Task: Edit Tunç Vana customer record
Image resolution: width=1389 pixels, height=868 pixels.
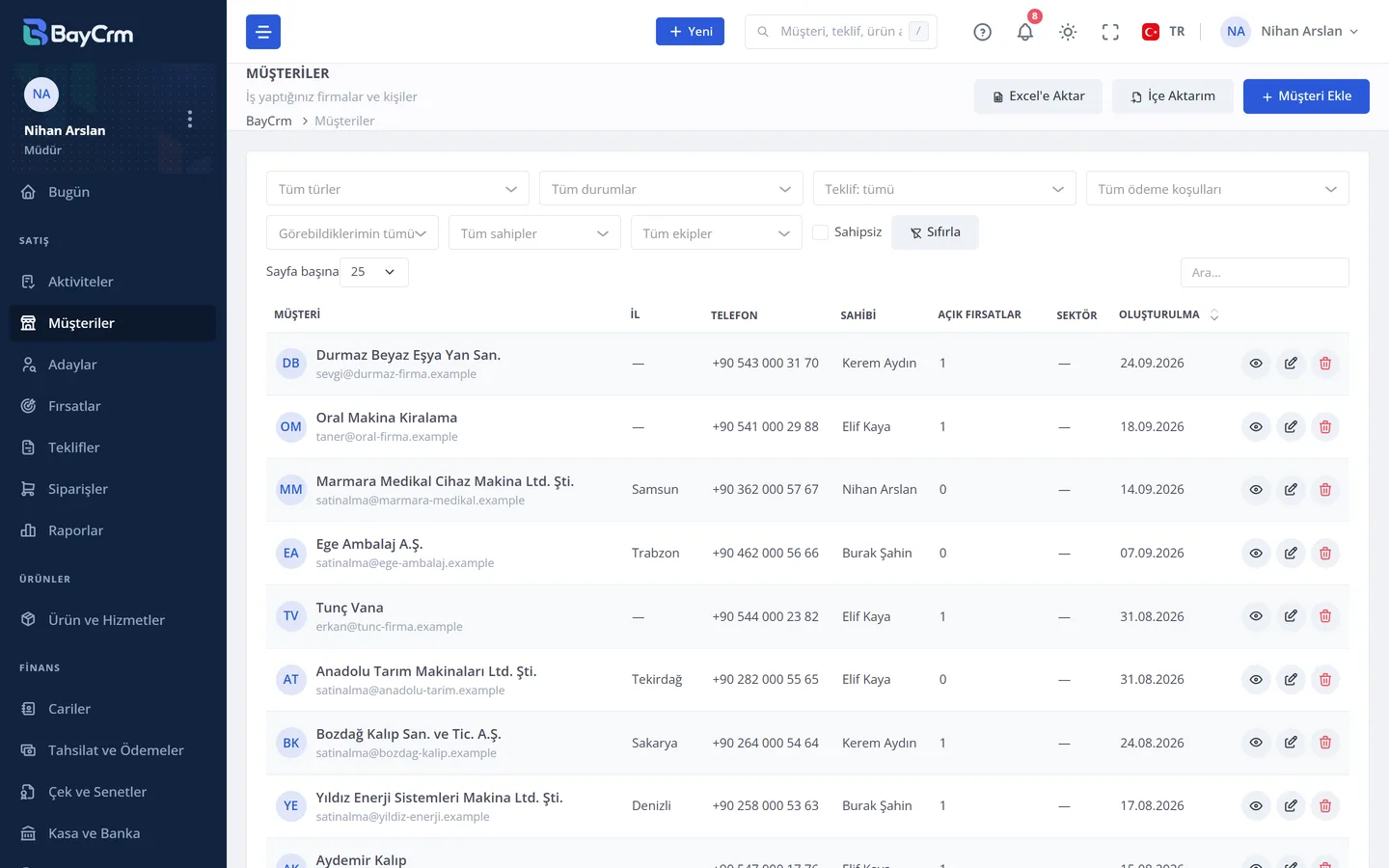Action: (x=1291, y=616)
